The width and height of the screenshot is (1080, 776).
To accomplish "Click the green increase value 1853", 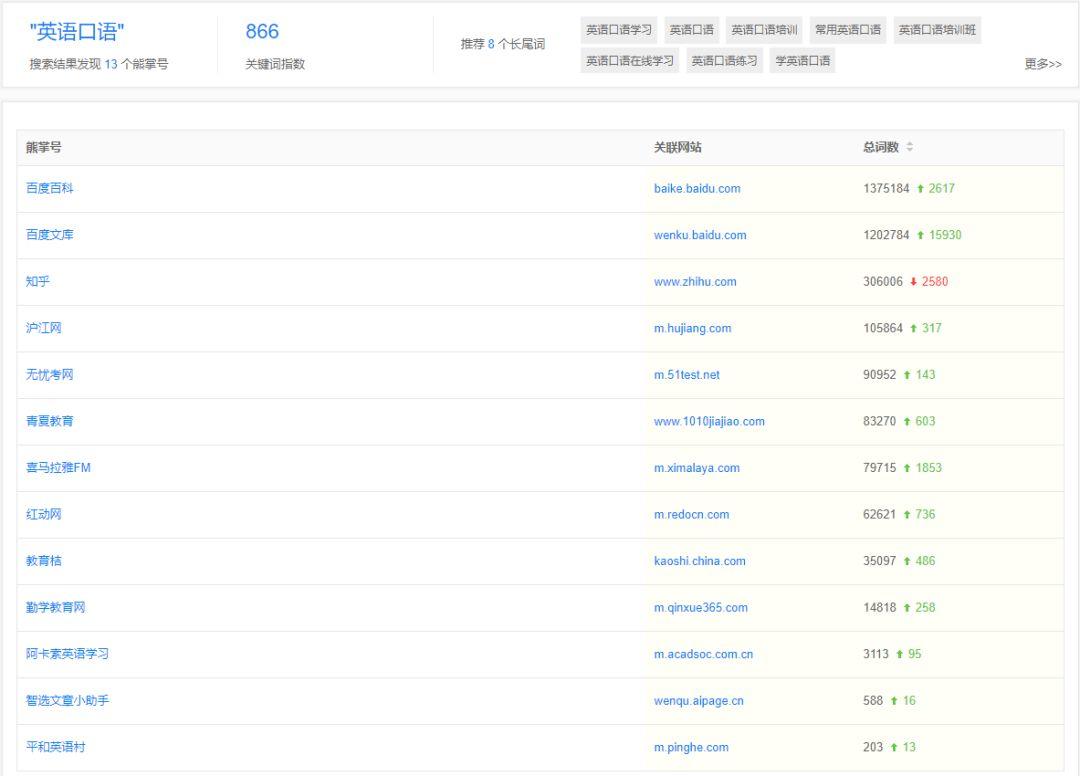I will [928, 468].
